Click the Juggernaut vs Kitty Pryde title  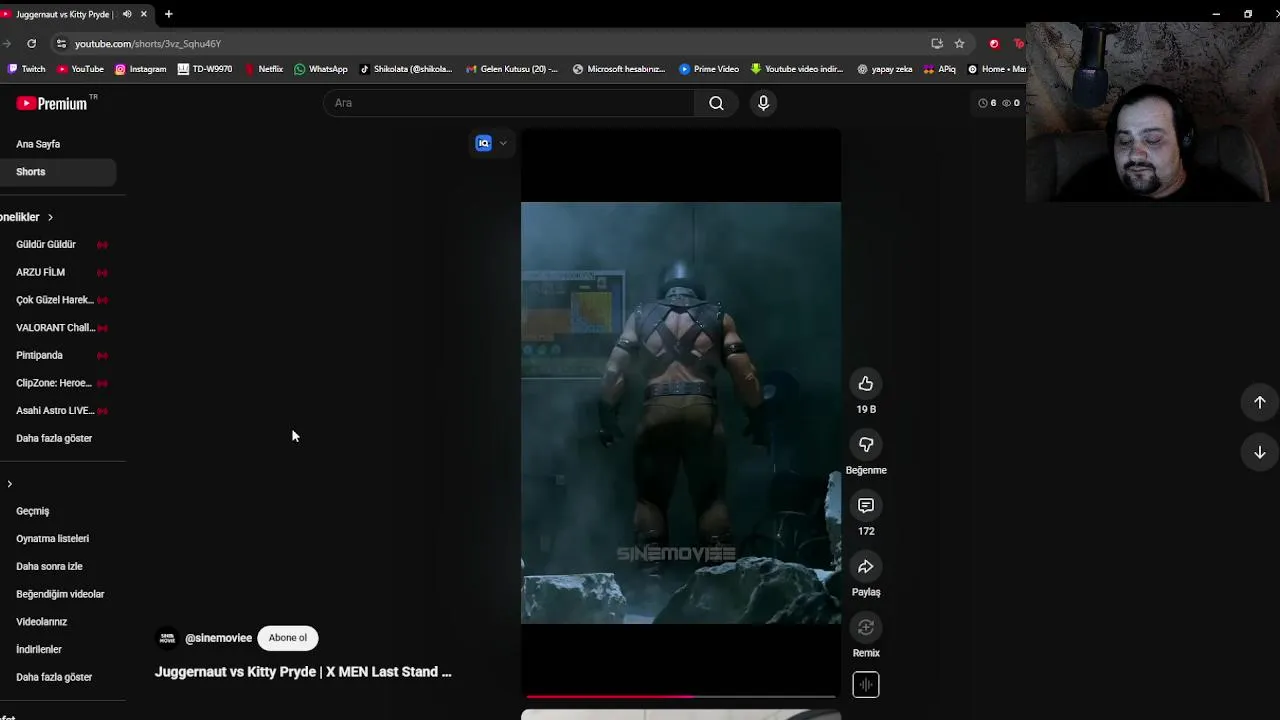click(303, 672)
